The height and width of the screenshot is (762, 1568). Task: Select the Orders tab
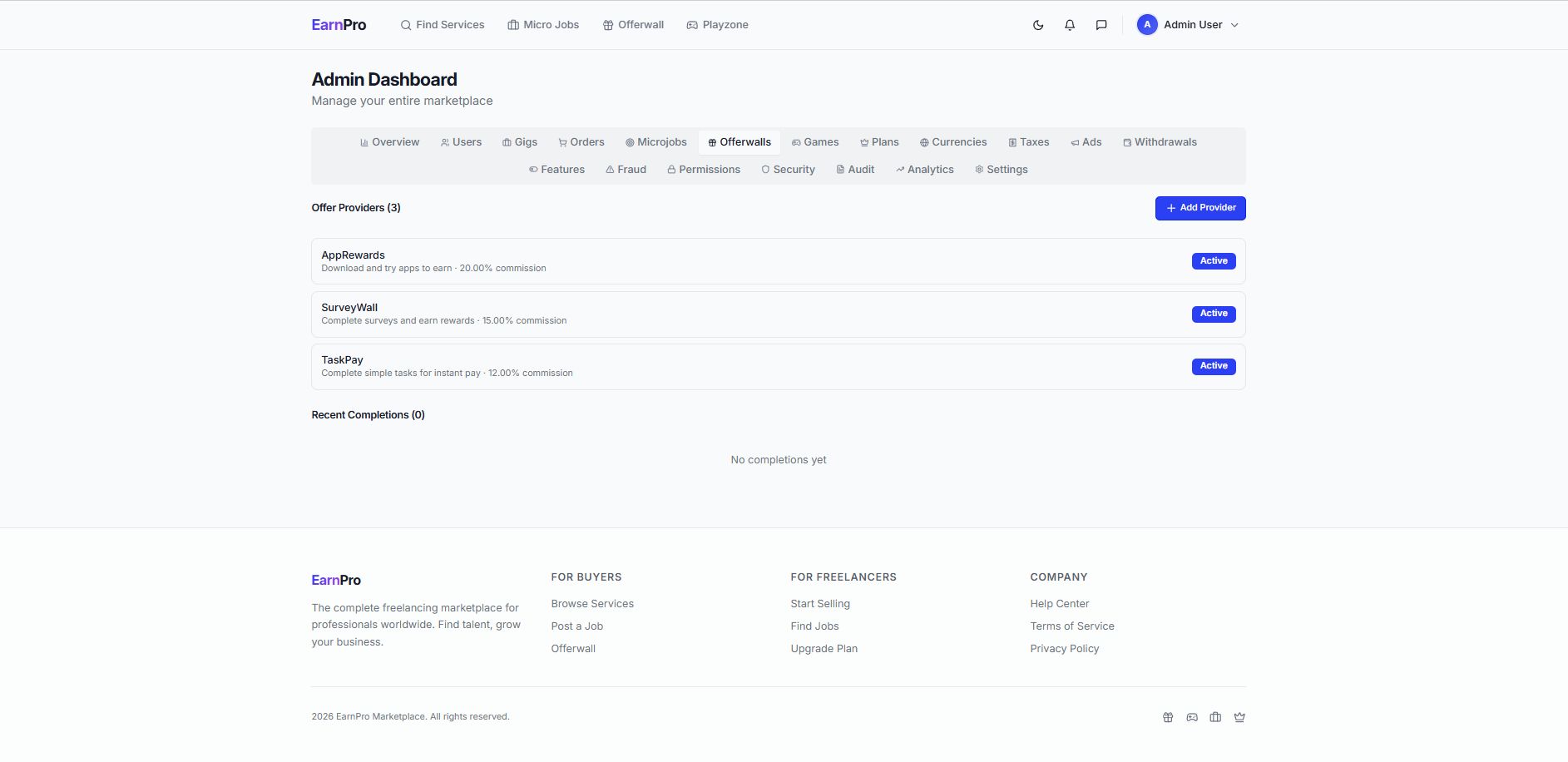click(581, 142)
